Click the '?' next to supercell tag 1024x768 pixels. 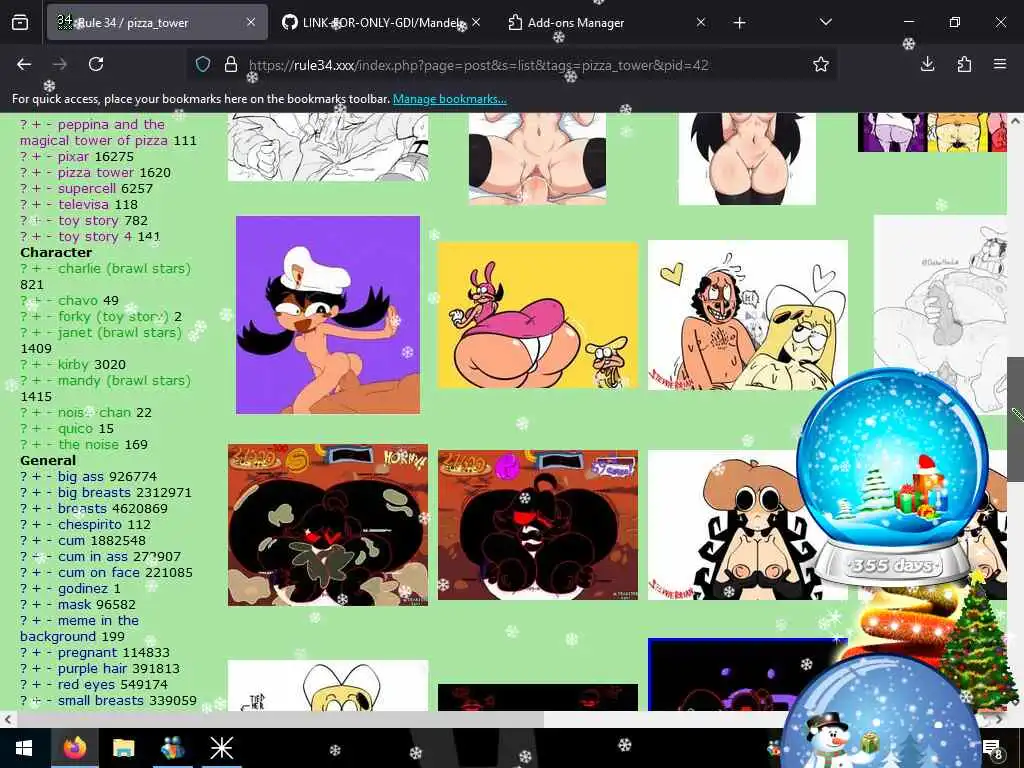[24, 189]
